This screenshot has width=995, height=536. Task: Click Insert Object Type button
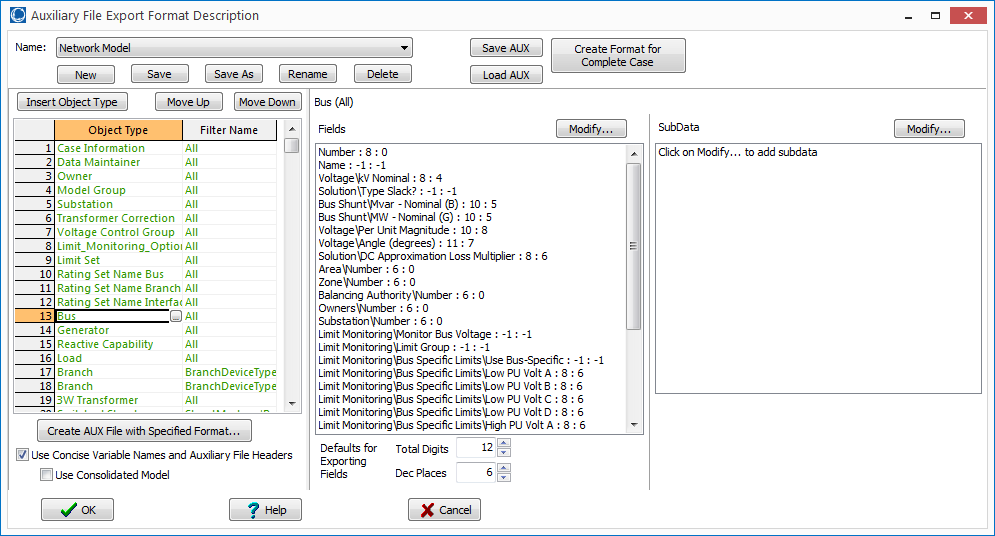[72, 102]
